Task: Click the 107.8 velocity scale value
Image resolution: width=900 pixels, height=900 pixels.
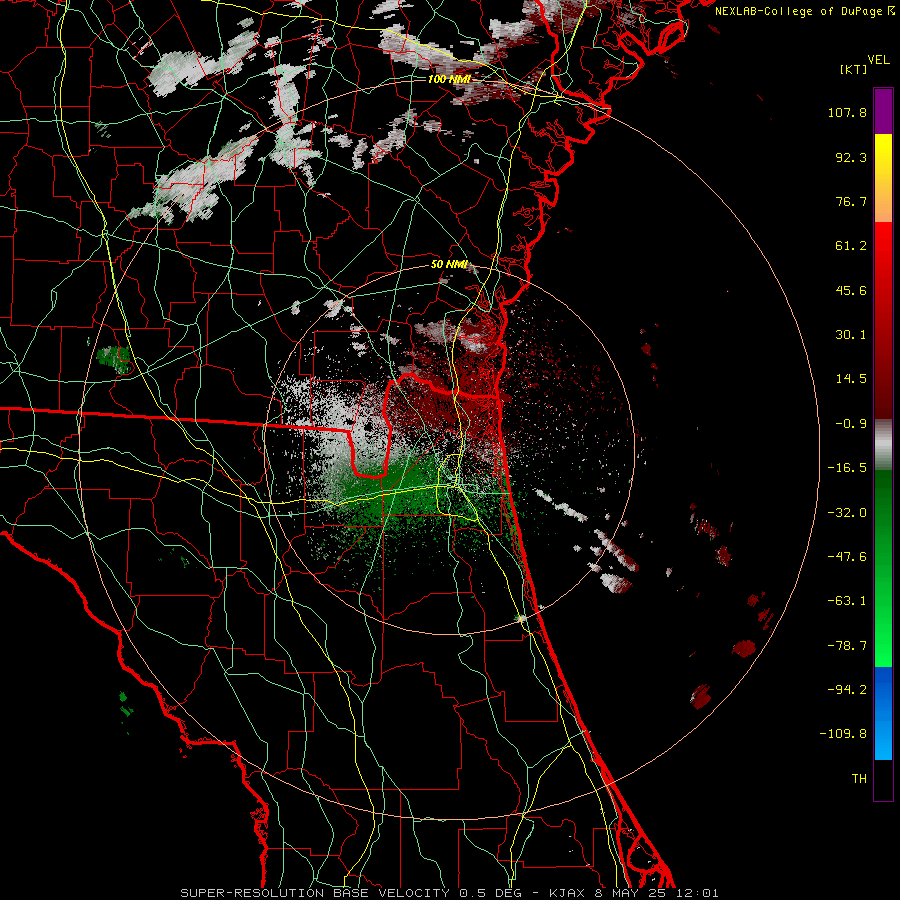Action: [x=847, y=112]
